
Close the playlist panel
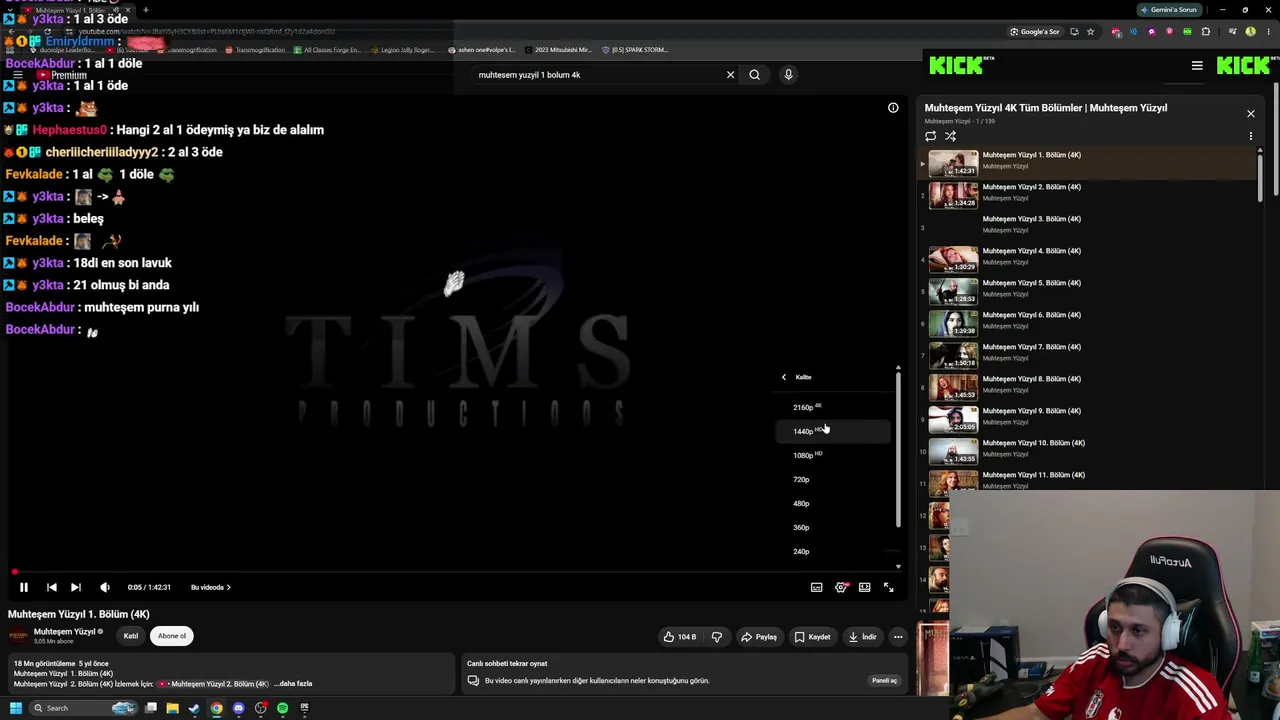pyautogui.click(x=1250, y=113)
